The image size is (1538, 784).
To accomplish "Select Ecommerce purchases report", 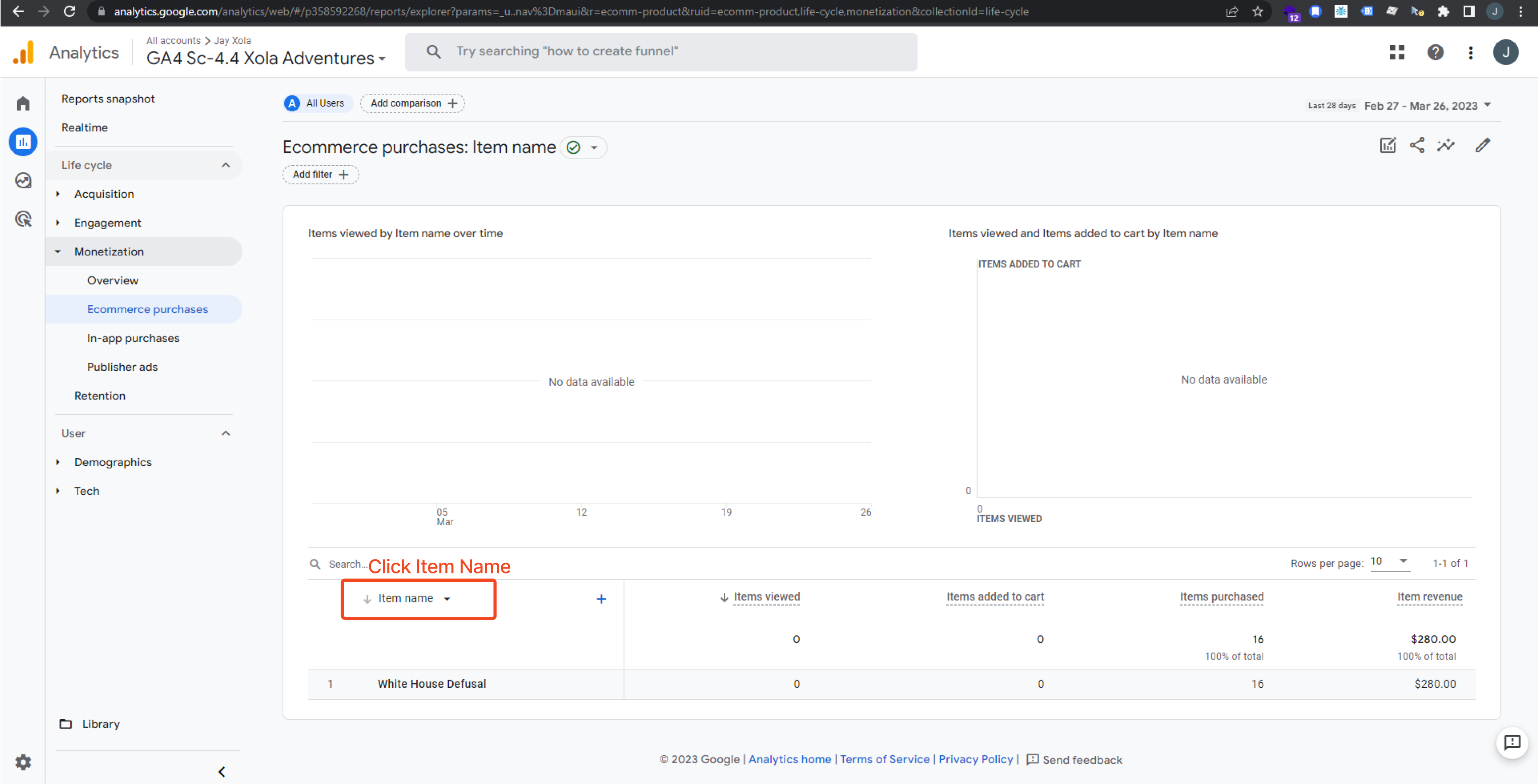I will tap(147, 309).
